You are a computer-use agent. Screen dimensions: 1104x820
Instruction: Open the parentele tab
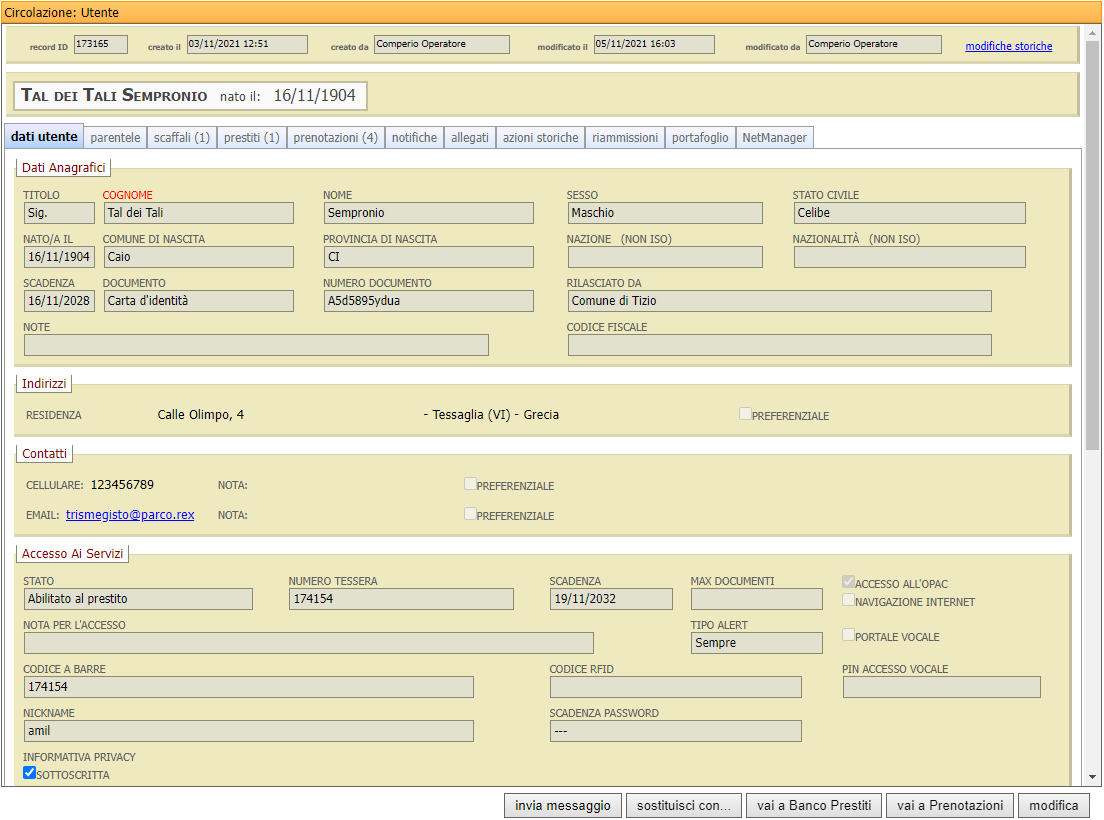[x=116, y=138]
